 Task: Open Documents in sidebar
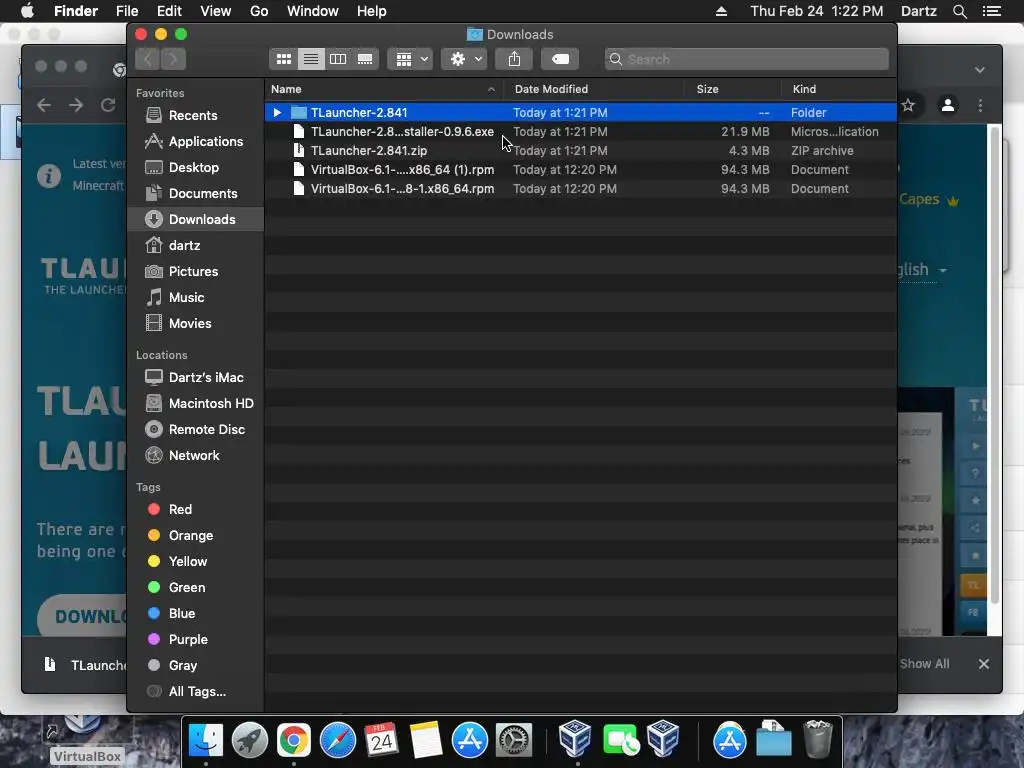[195, 193]
